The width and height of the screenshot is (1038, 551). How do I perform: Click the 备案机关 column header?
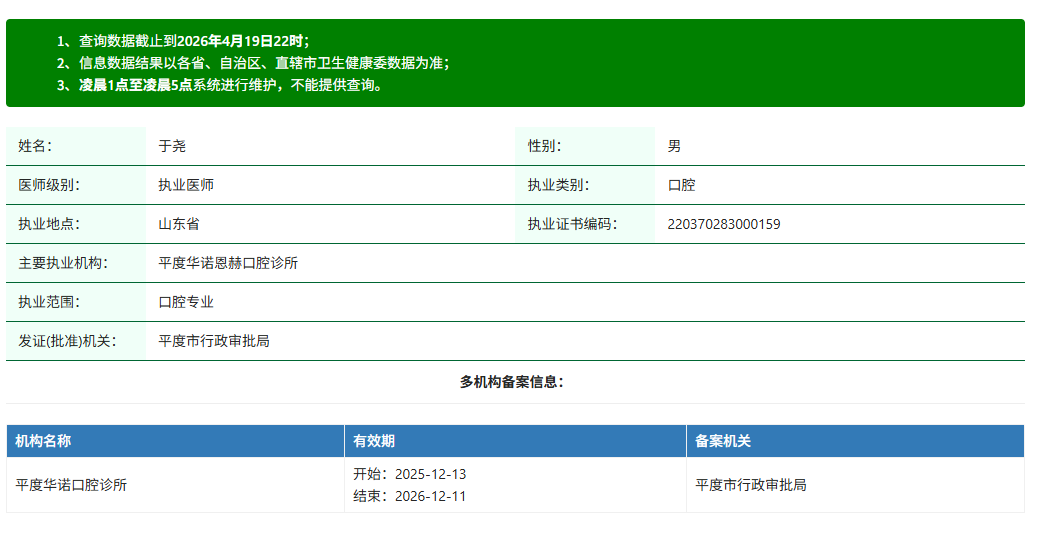[x=722, y=441]
